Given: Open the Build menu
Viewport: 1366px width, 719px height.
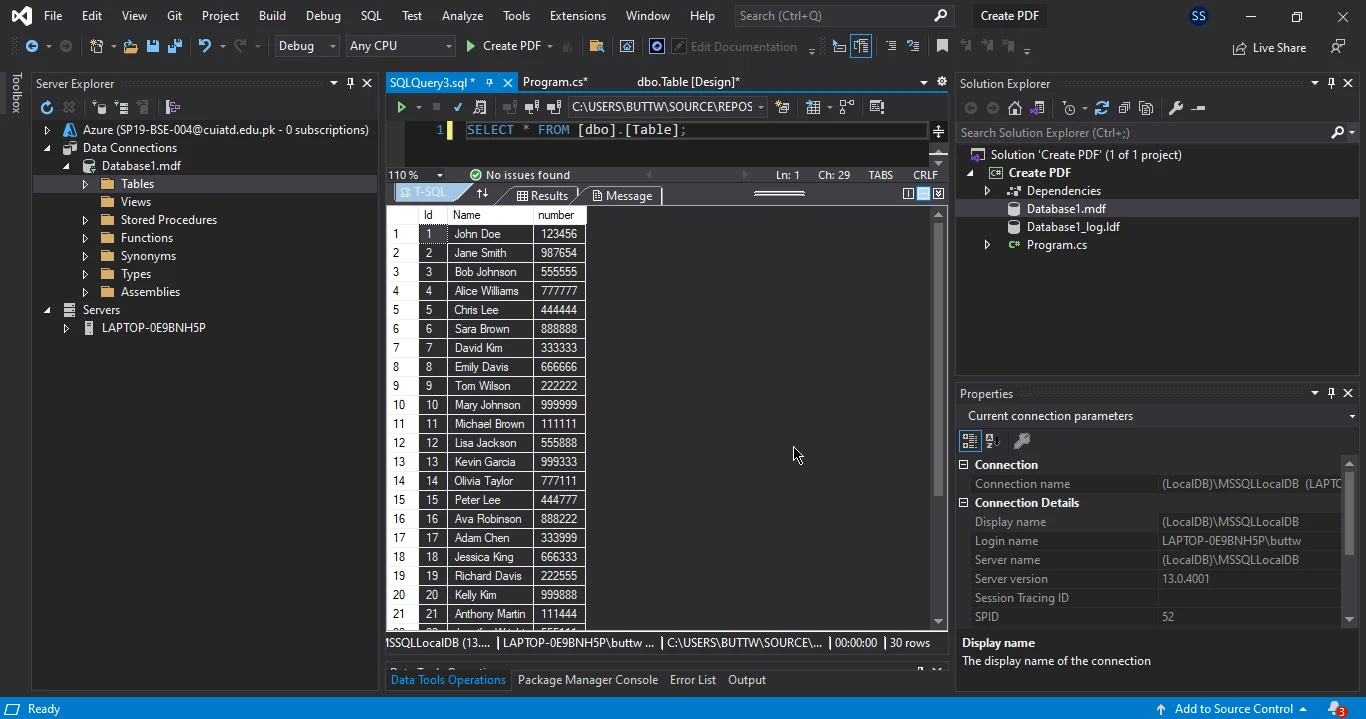Looking at the screenshot, I should [272, 16].
